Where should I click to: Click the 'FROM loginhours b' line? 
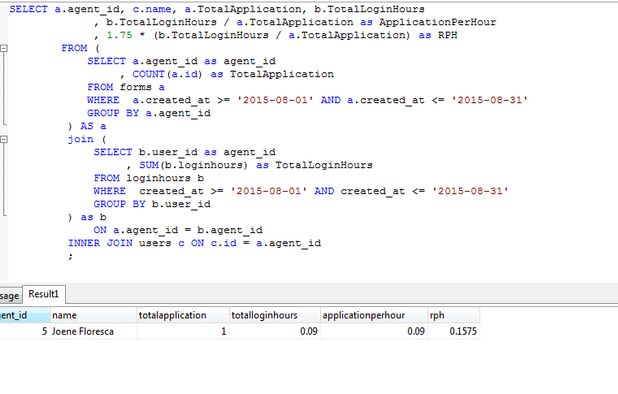coord(149,178)
